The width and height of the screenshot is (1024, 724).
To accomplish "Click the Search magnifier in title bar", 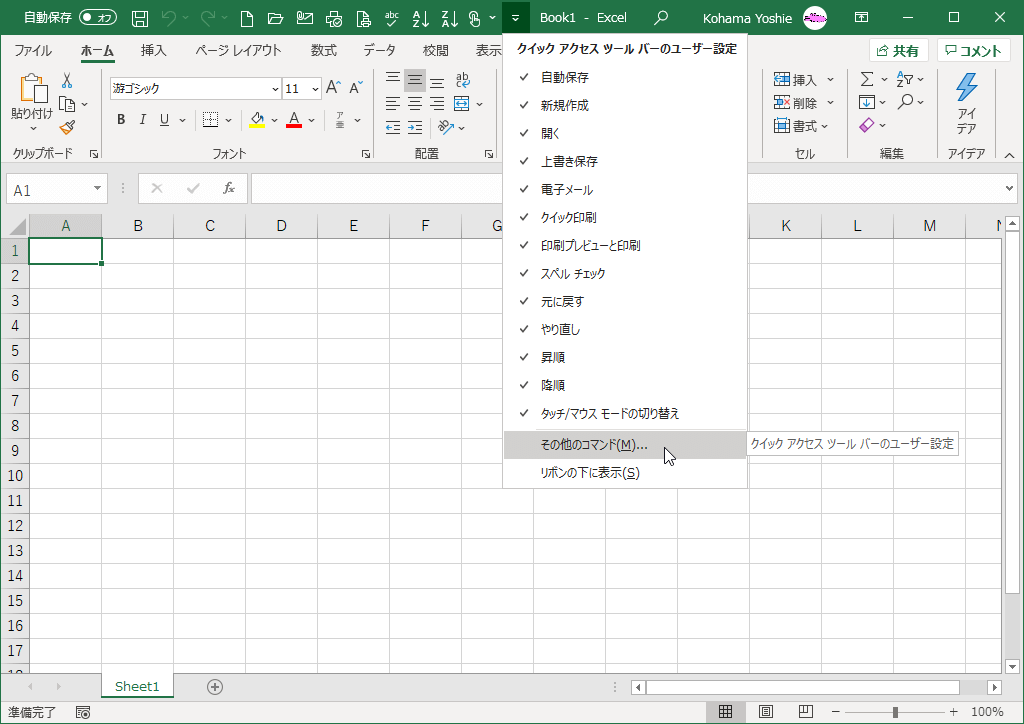I will 661,18.
